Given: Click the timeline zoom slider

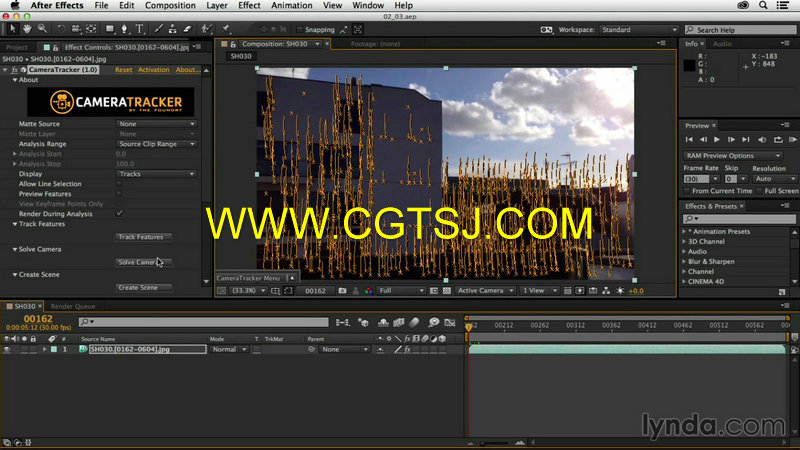Looking at the screenshot, I should click(494, 443).
